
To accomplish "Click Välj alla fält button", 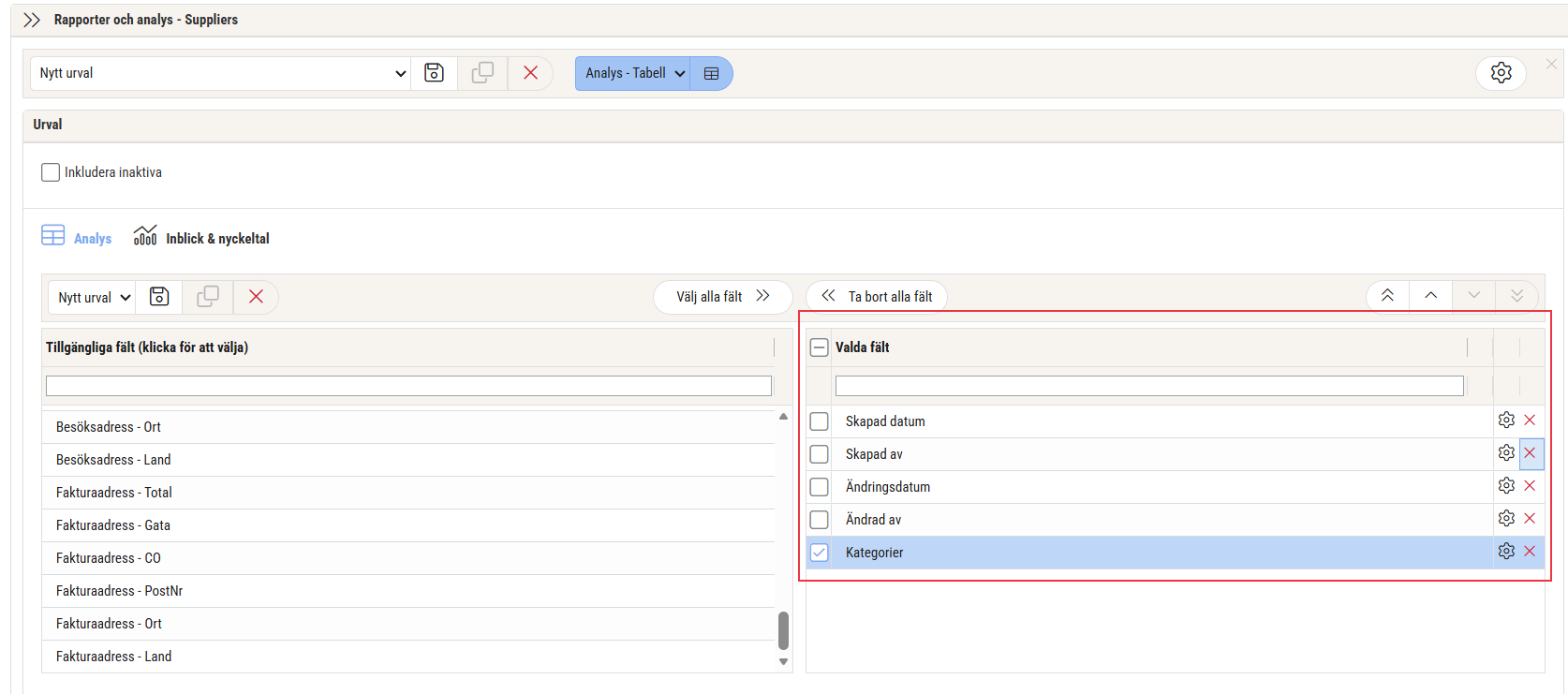I will click(722, 297).
